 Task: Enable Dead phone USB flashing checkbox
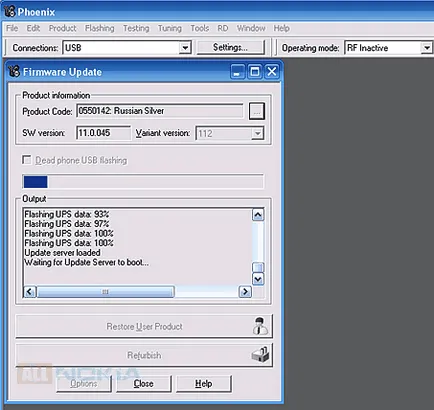pos(27,160)
